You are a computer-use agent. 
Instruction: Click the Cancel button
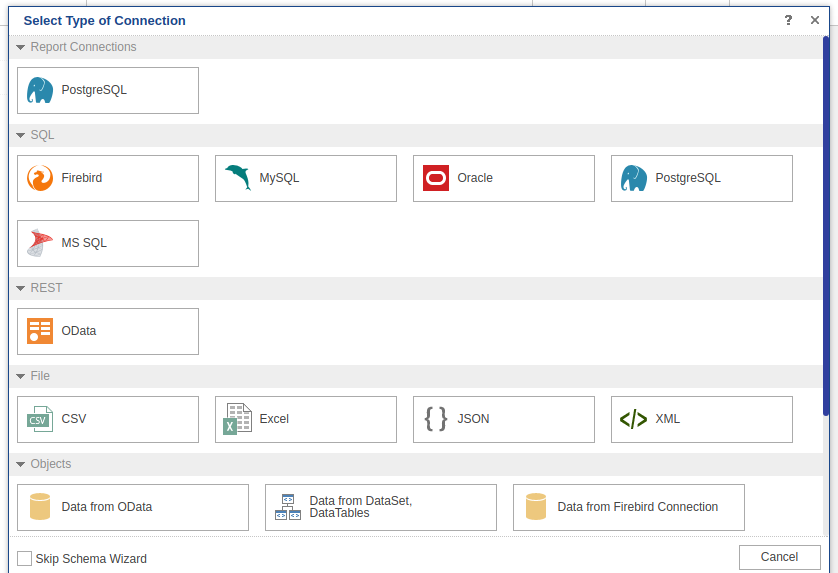[x=780, y=557]
